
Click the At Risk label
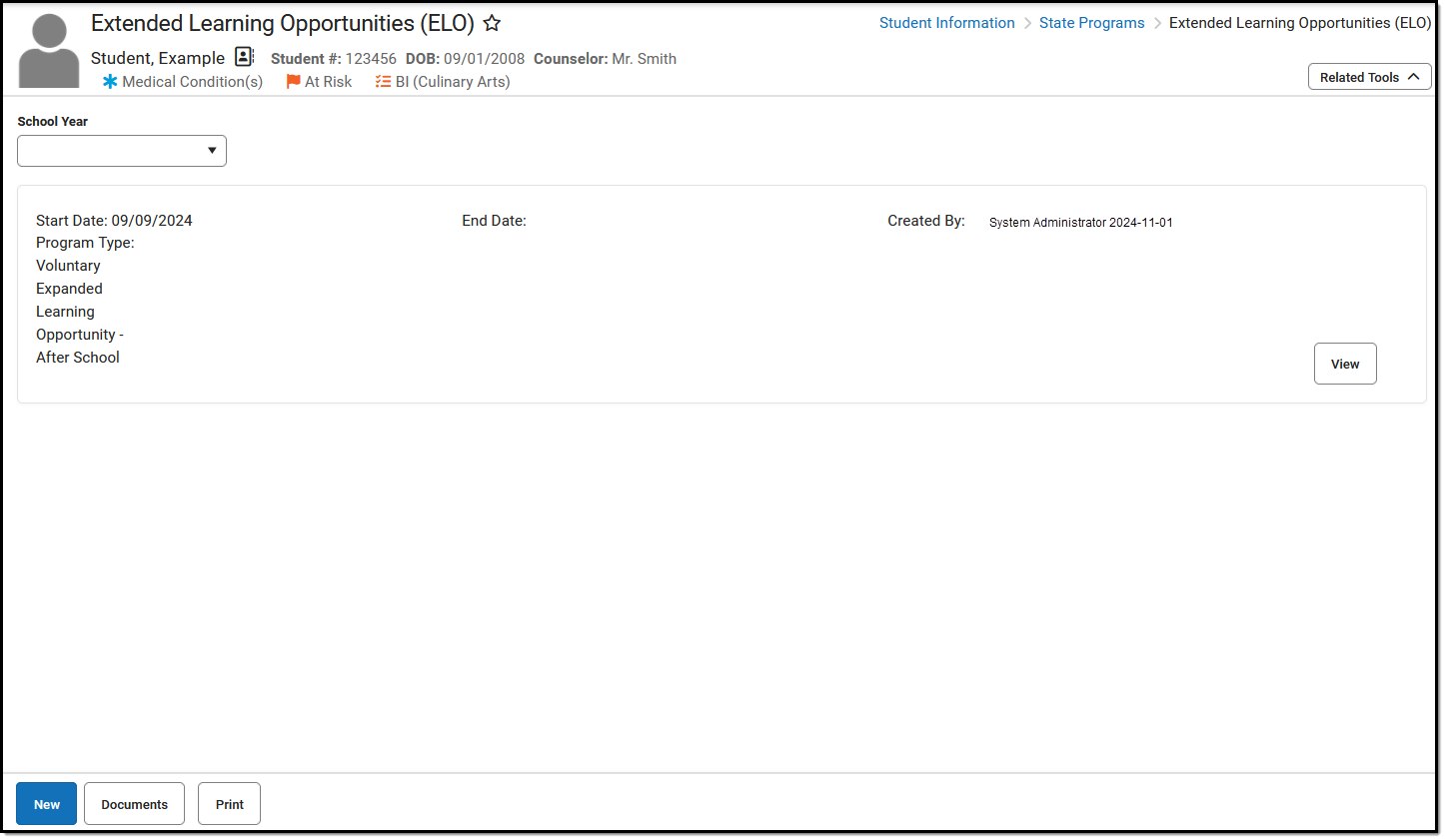(x=329, y=82)
